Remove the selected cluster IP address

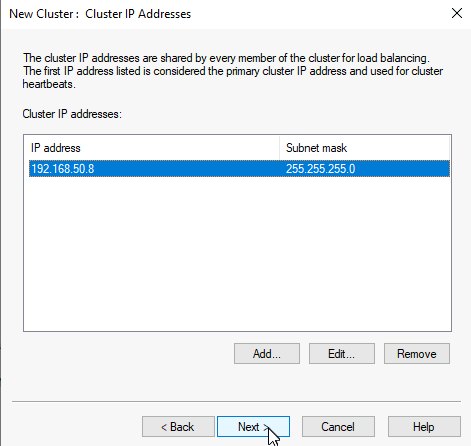pyautogui.click(x=417, y=353)
